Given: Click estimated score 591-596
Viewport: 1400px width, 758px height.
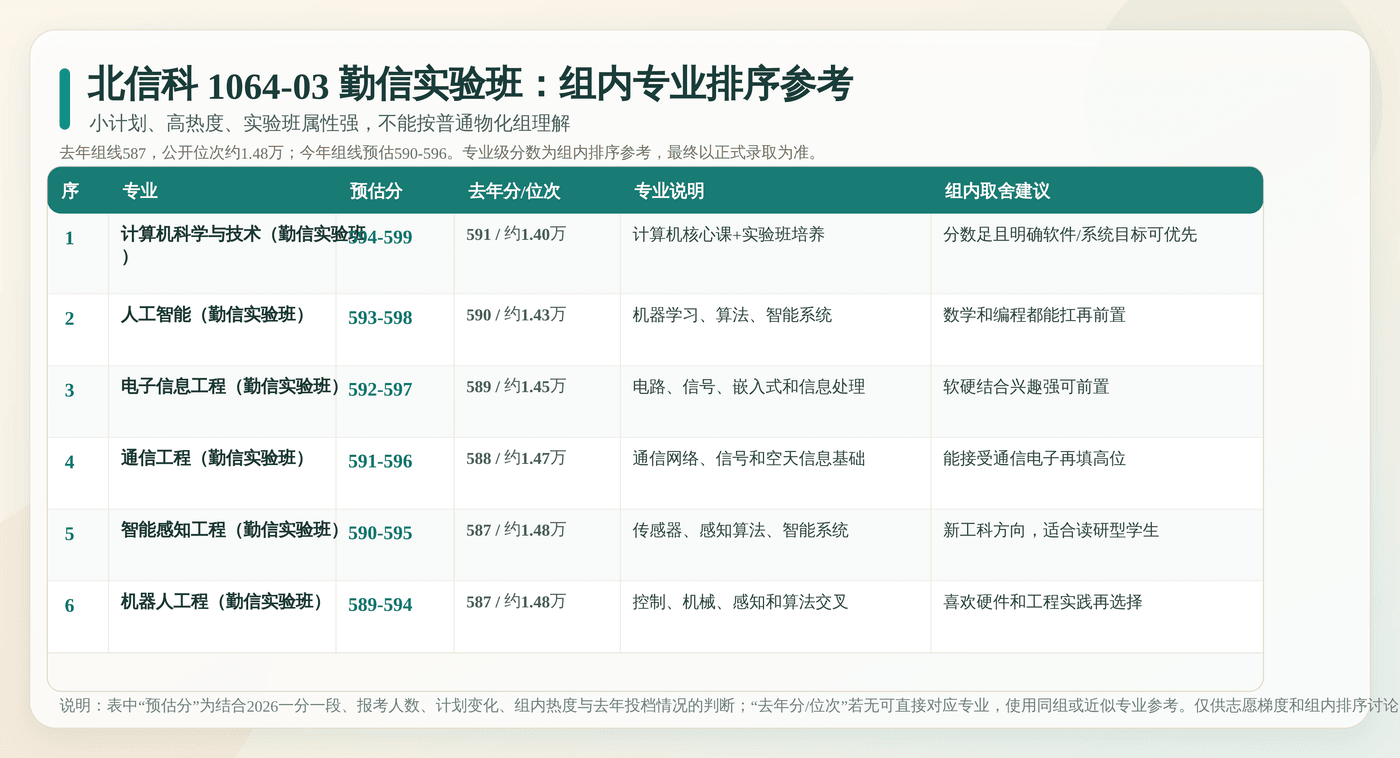Looking at the screenshot, I should 380,462.
